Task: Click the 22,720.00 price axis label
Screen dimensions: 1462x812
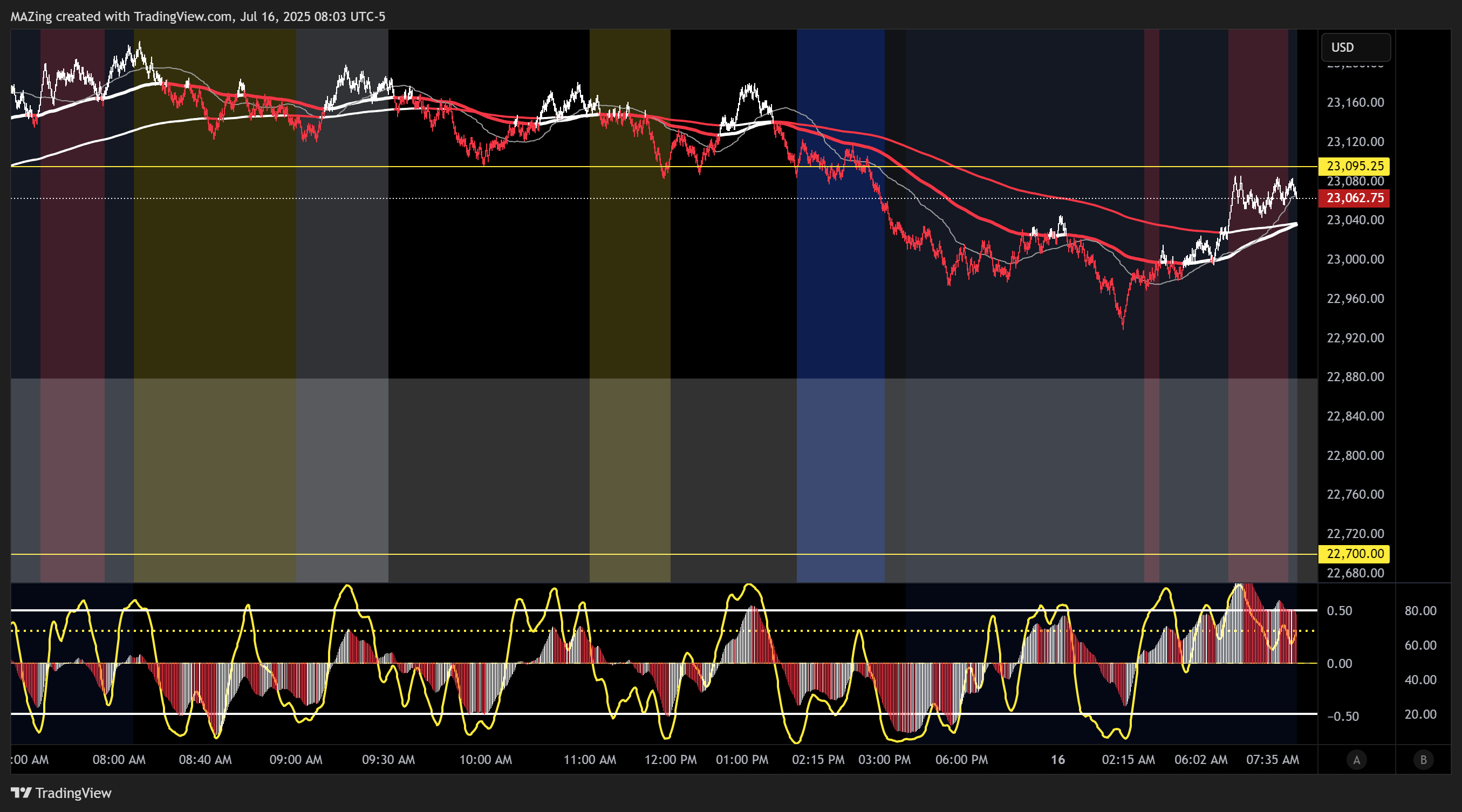Action: tap(1355, 534)
